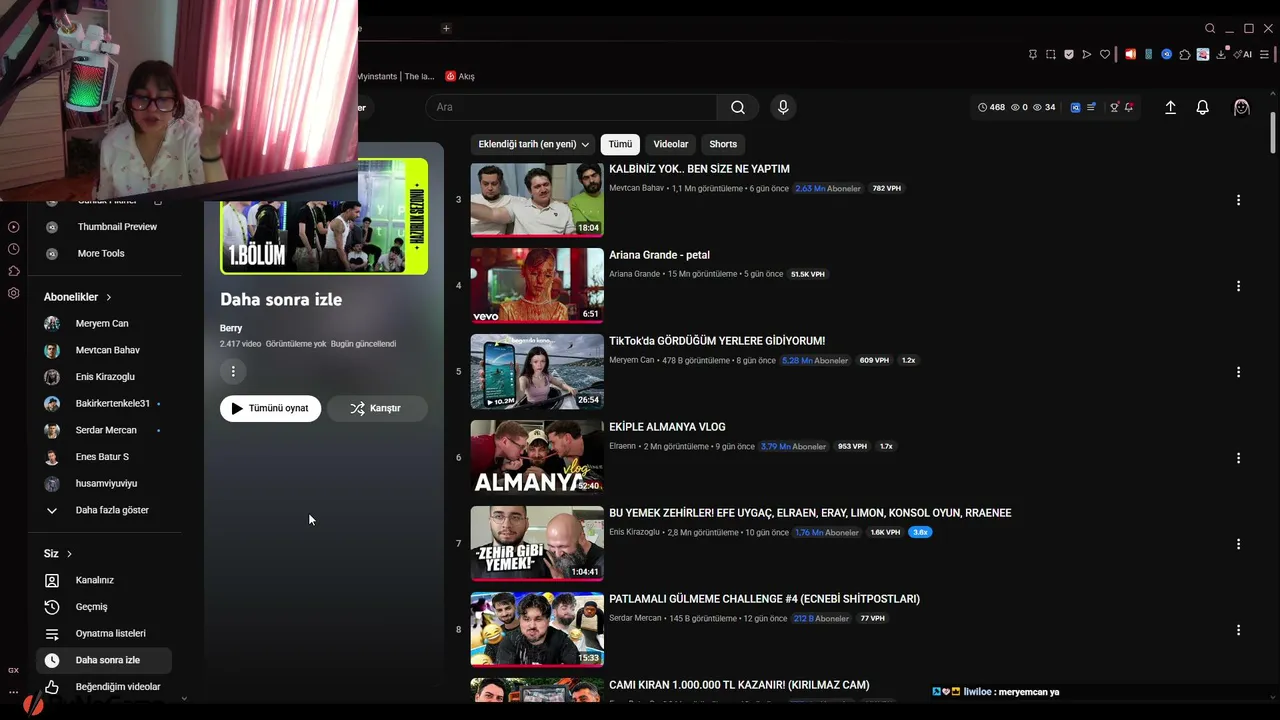The width and height of the screenshot is (1280, 720).
Task: Open Thumbnail Preview tool in sidebar
Action: pos(104,227)
